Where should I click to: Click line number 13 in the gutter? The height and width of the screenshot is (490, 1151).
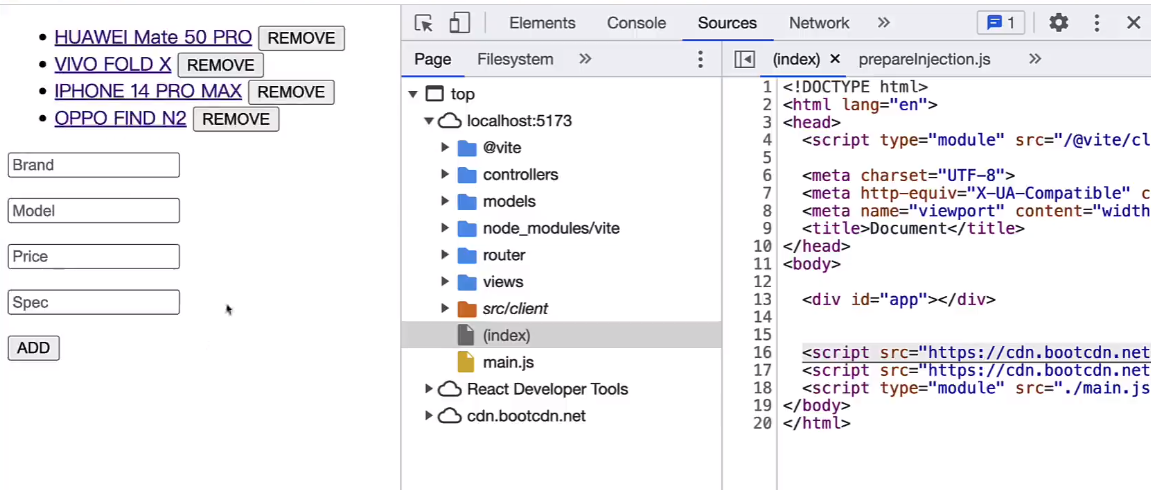(x=763, y=299)
